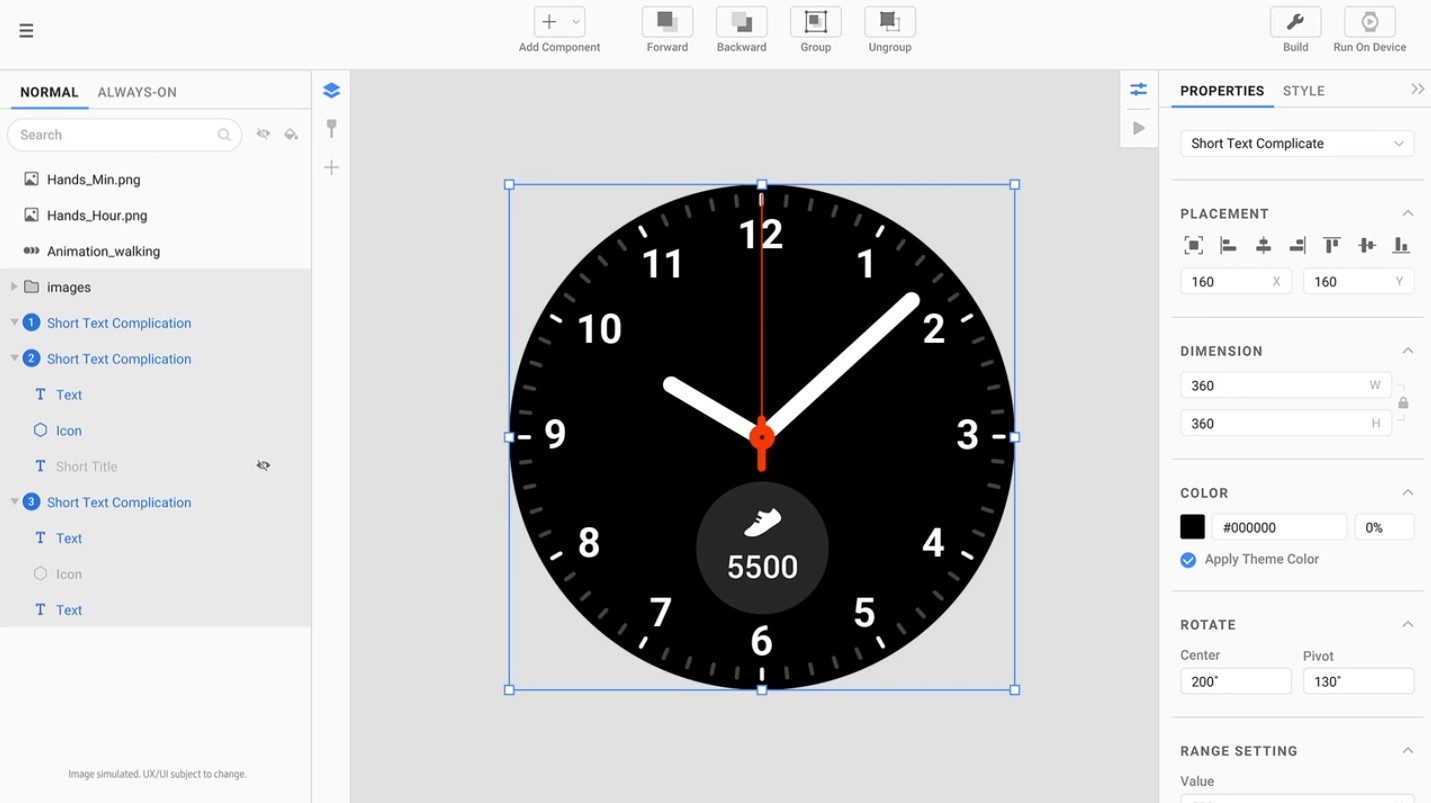Collapse the Placement section
The image size is (1431, 803).
(x=1407, y=213)
